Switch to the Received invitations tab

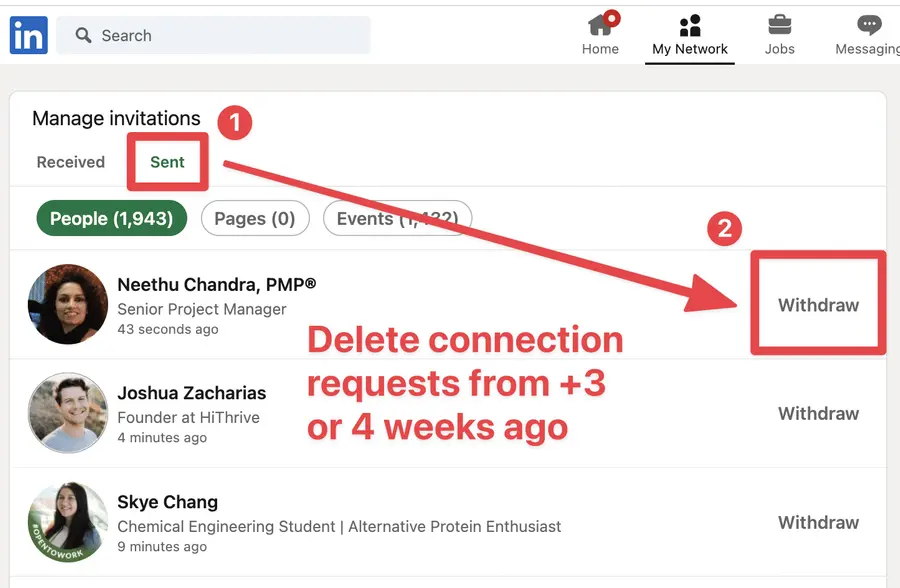(x=70, y=161)
